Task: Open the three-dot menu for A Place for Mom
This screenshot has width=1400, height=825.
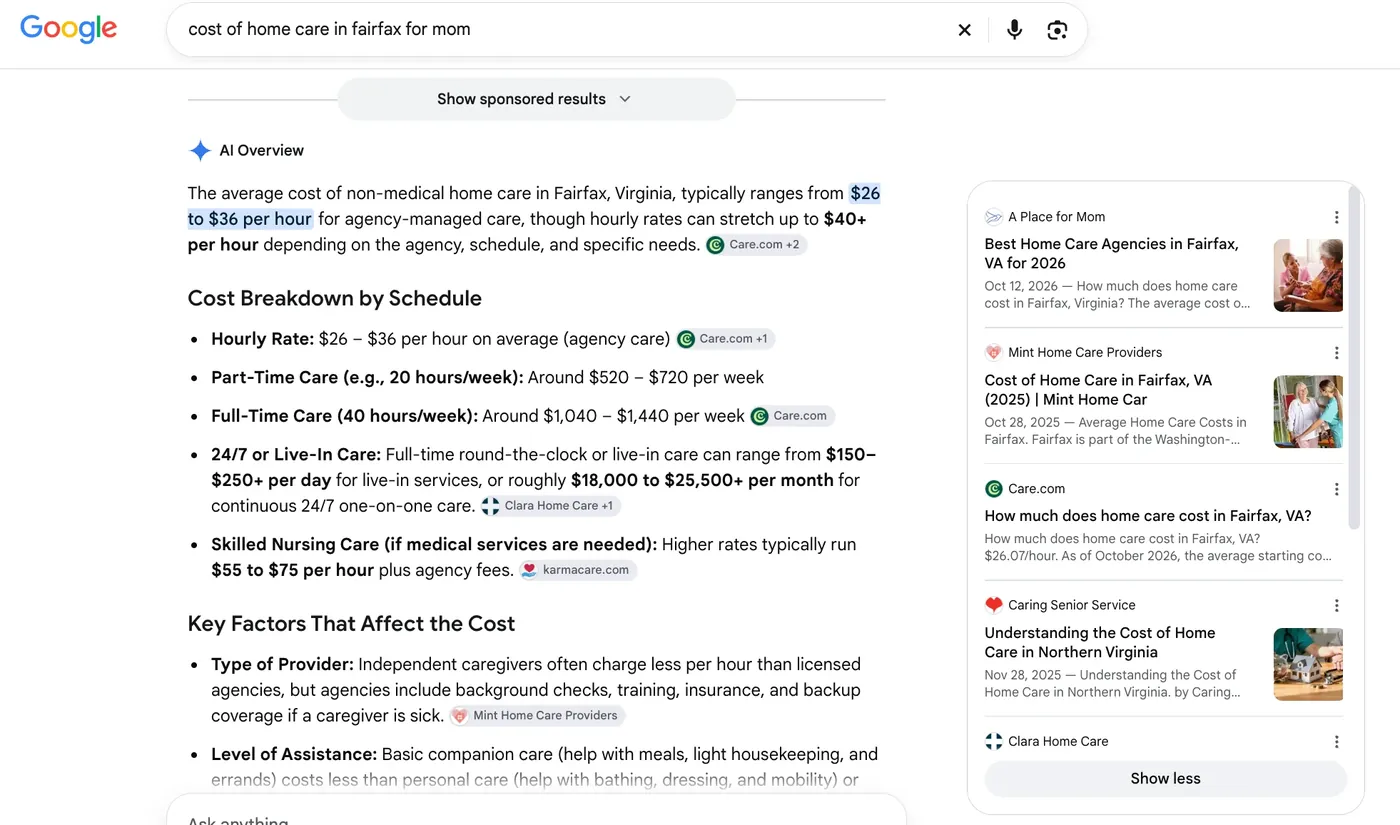Action: [1336, 217]
